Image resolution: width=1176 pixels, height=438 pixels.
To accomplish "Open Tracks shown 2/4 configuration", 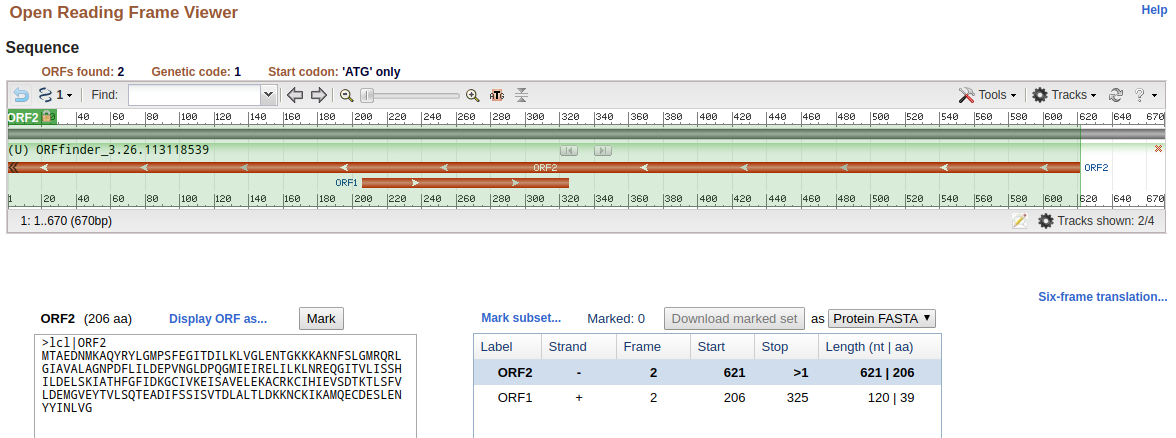I will 1096,221.
